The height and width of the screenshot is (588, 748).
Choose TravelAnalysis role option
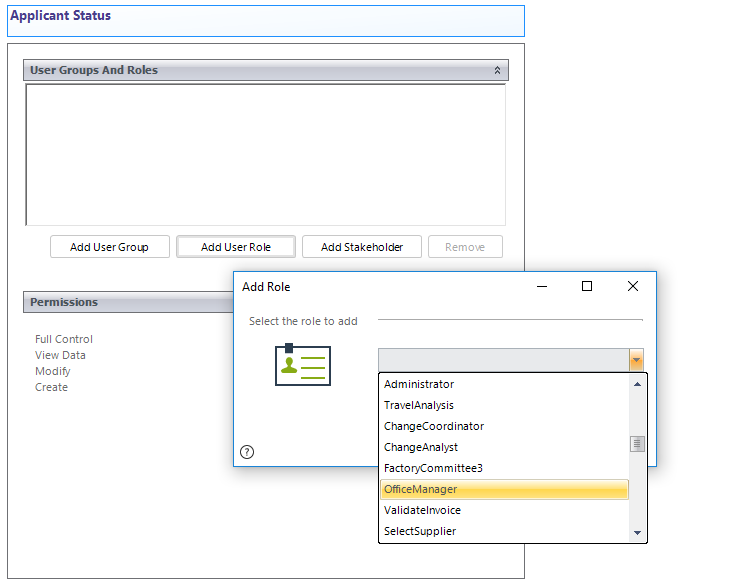tap(419, 405)
